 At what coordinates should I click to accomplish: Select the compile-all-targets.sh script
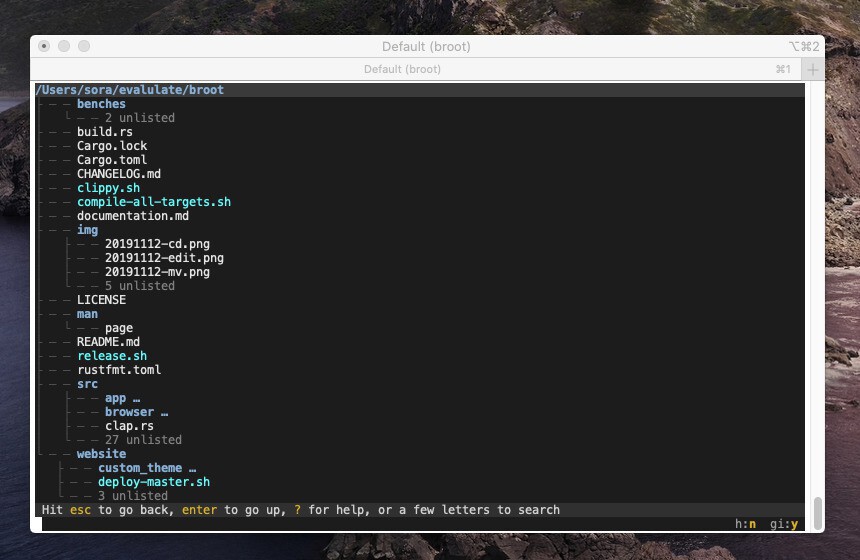154,202
